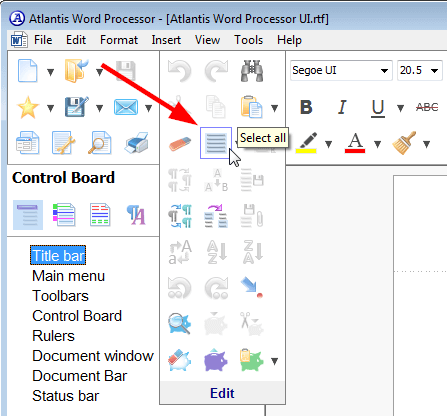The height and width of the screenshot is (416, 447).
Task: Go to the Control Board heading in list
Action: point(77,316)
